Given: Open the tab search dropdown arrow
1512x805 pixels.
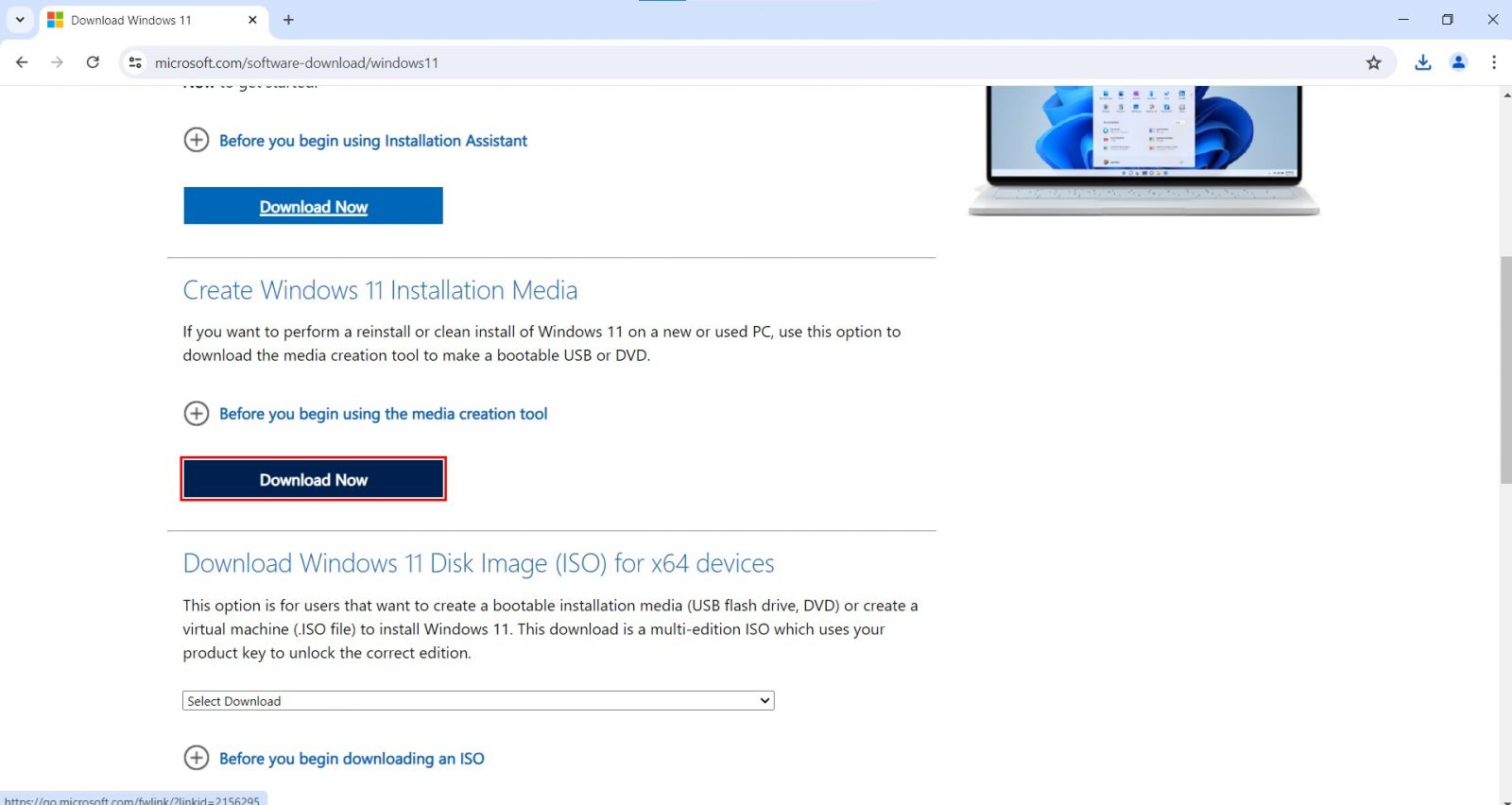Looking at the screenshot, I should point(20,20).
